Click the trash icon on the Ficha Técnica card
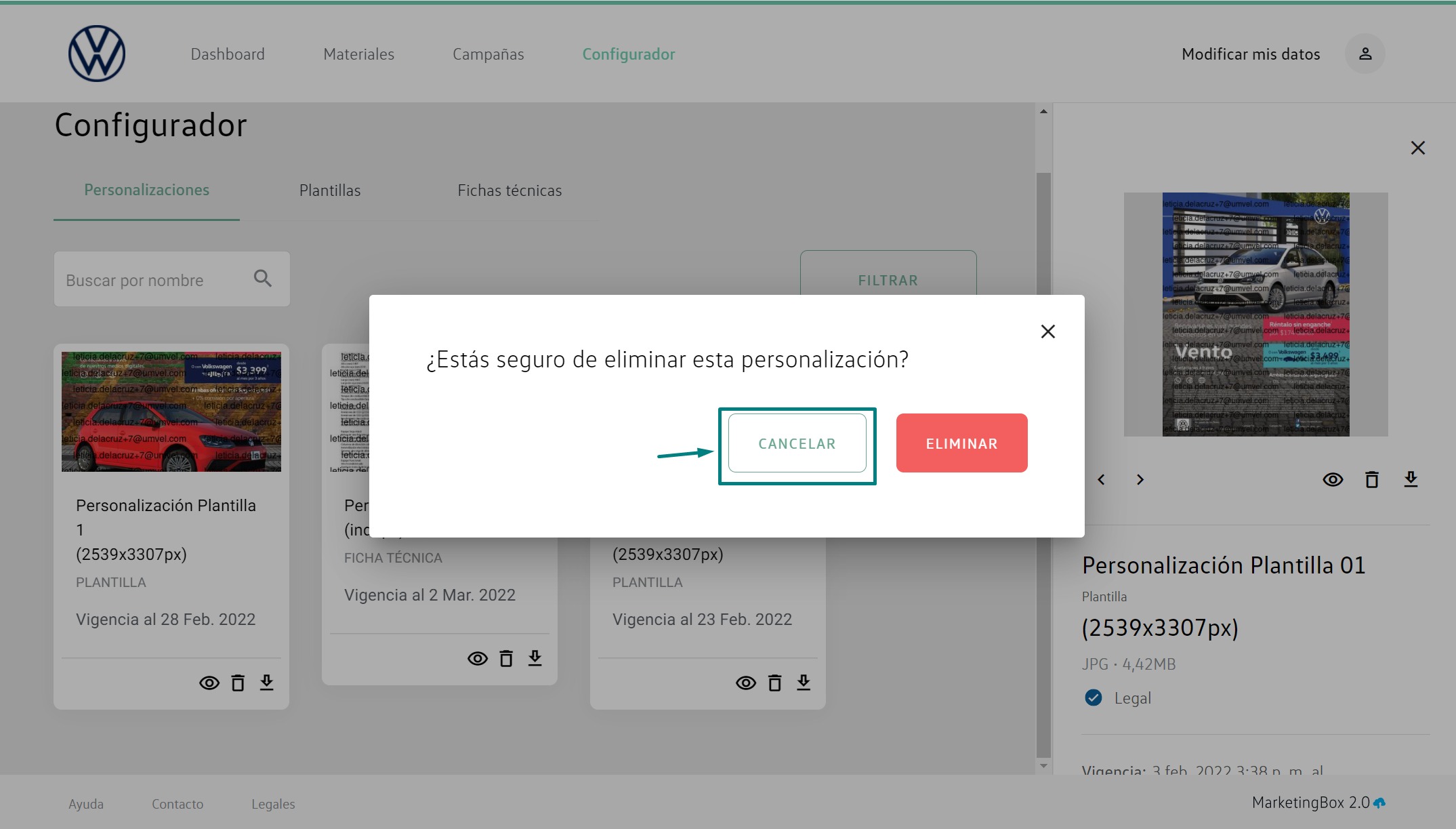The height and width of the screenshot is (829, 1456). 506,658
